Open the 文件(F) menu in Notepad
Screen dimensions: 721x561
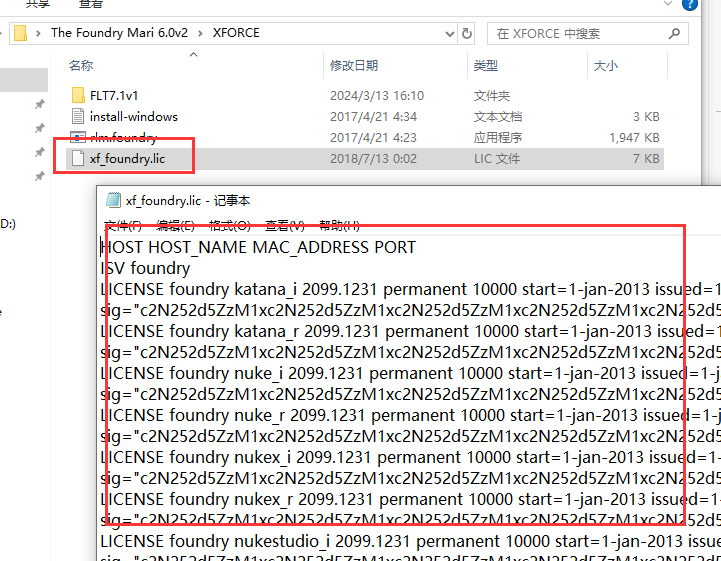click(x=123, y=225)
